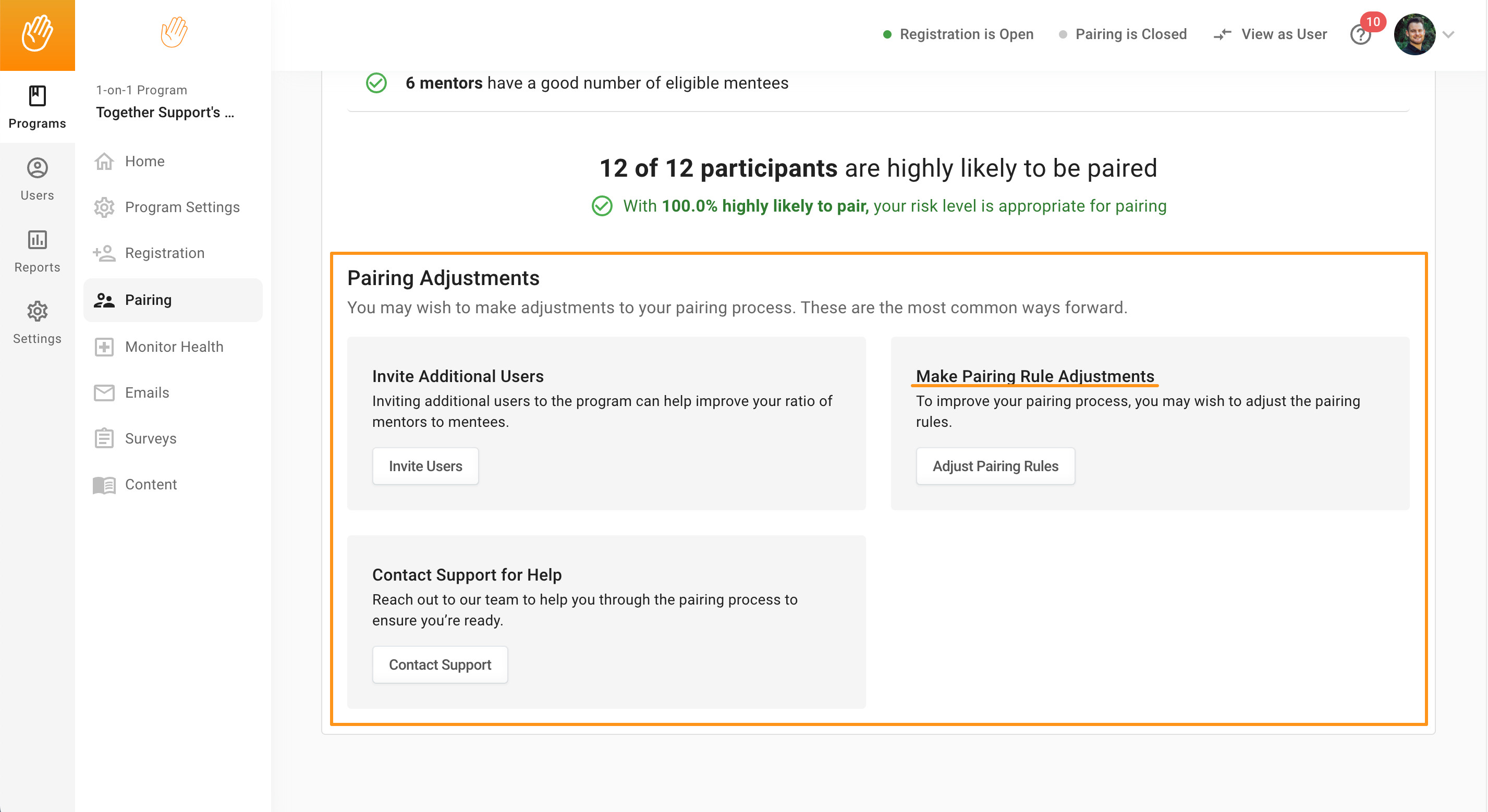
Task: Click the Adjust Pairing Rules button
Action: click(995, 466)
